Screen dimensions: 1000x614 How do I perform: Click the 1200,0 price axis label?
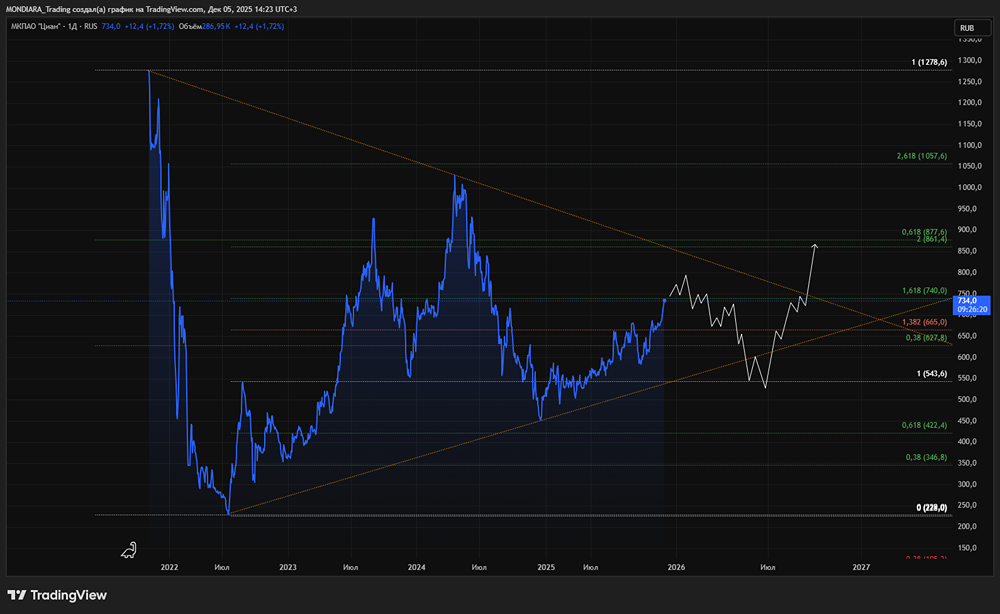click(x=969, y=103)
